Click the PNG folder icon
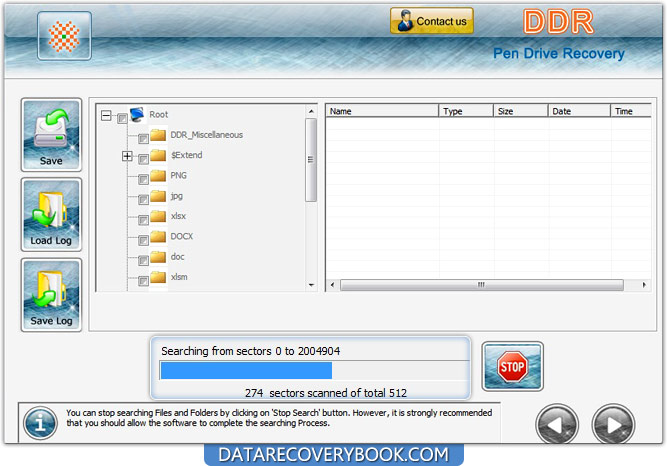Screen dimensions: 667x466 pyautogui.click(x=158, y=175)
